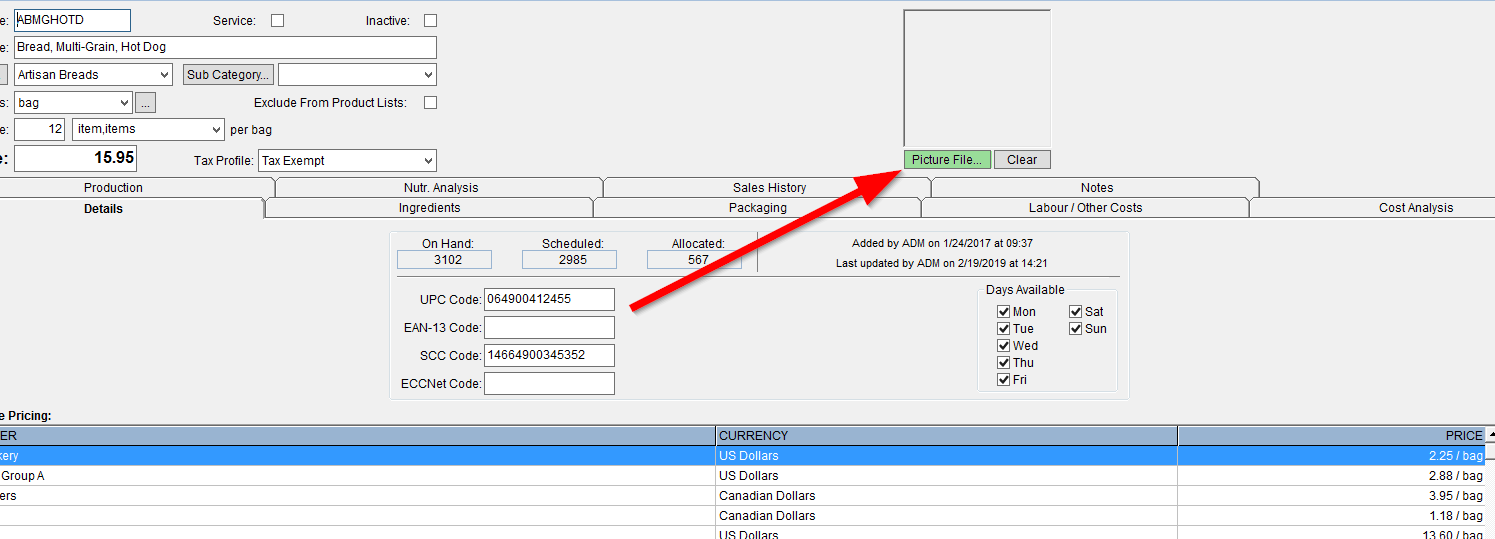Image resolution: width=1495 pixels, height=539 pixels.
Task: Click the EAN-13 Code field
Action: (549, 327)
